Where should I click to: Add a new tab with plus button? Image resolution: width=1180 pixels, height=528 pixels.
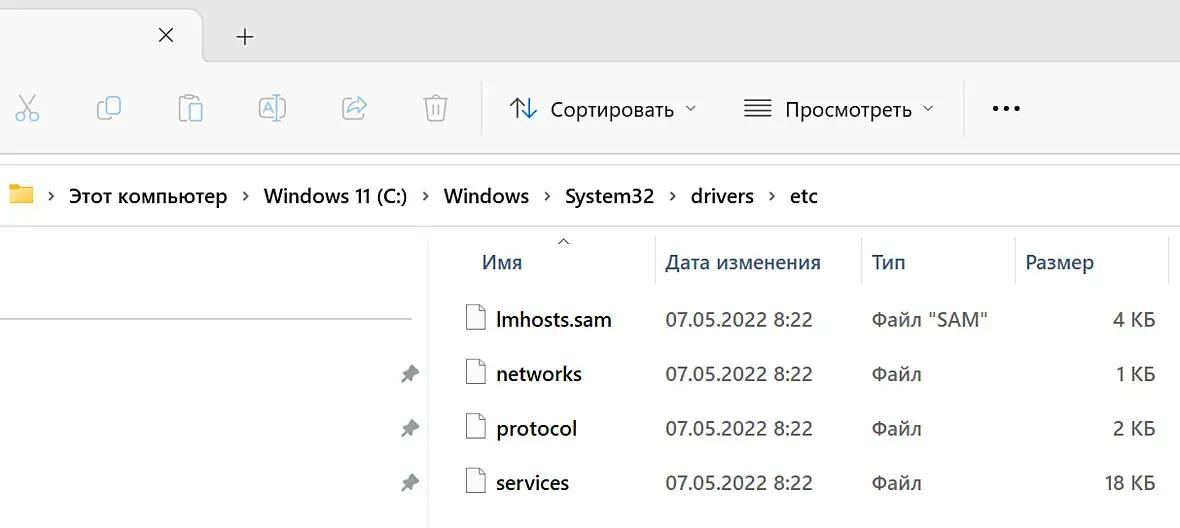(x=245, y=37)
